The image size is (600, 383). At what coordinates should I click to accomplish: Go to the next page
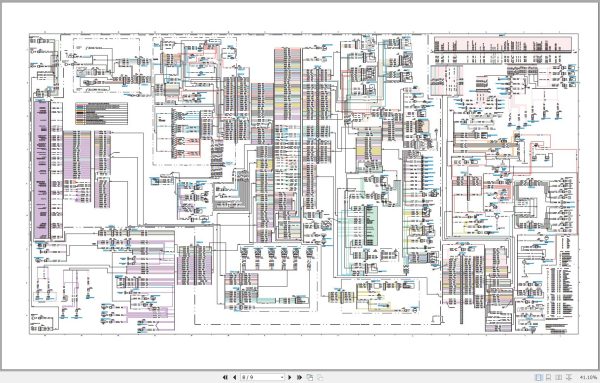coord(290,377)
